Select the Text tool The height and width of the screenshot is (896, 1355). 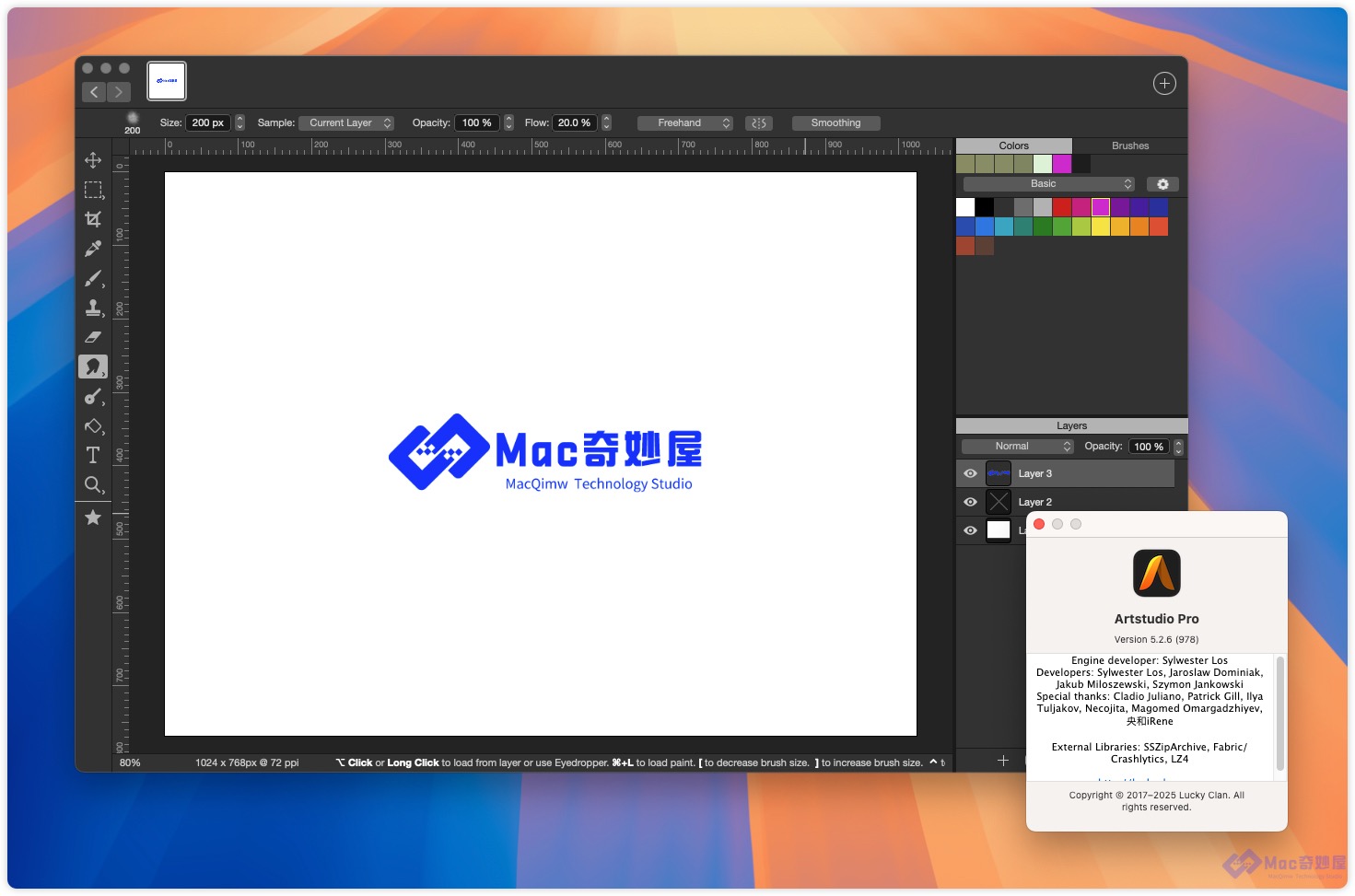[x=93, y=455]
